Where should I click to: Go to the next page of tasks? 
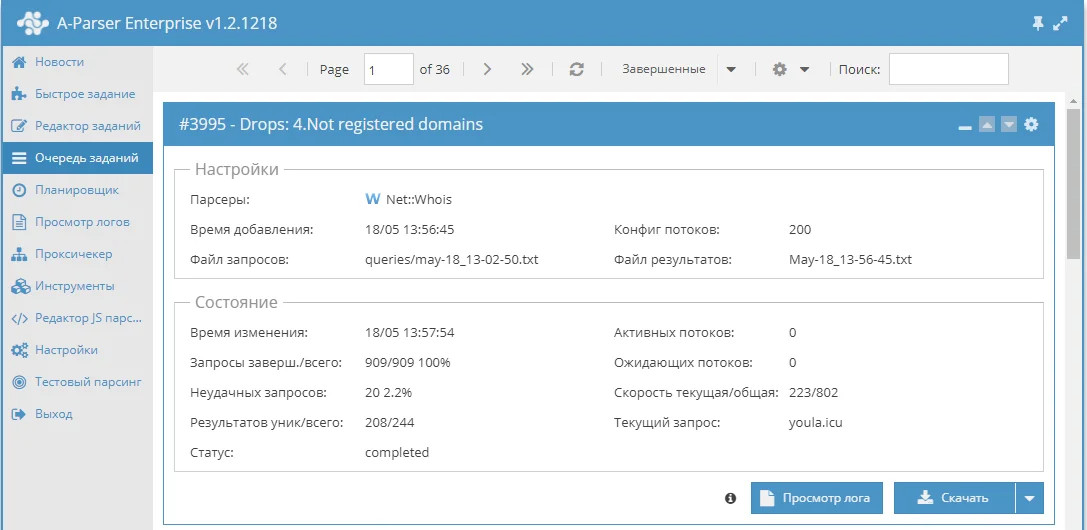tap(487, 69)
